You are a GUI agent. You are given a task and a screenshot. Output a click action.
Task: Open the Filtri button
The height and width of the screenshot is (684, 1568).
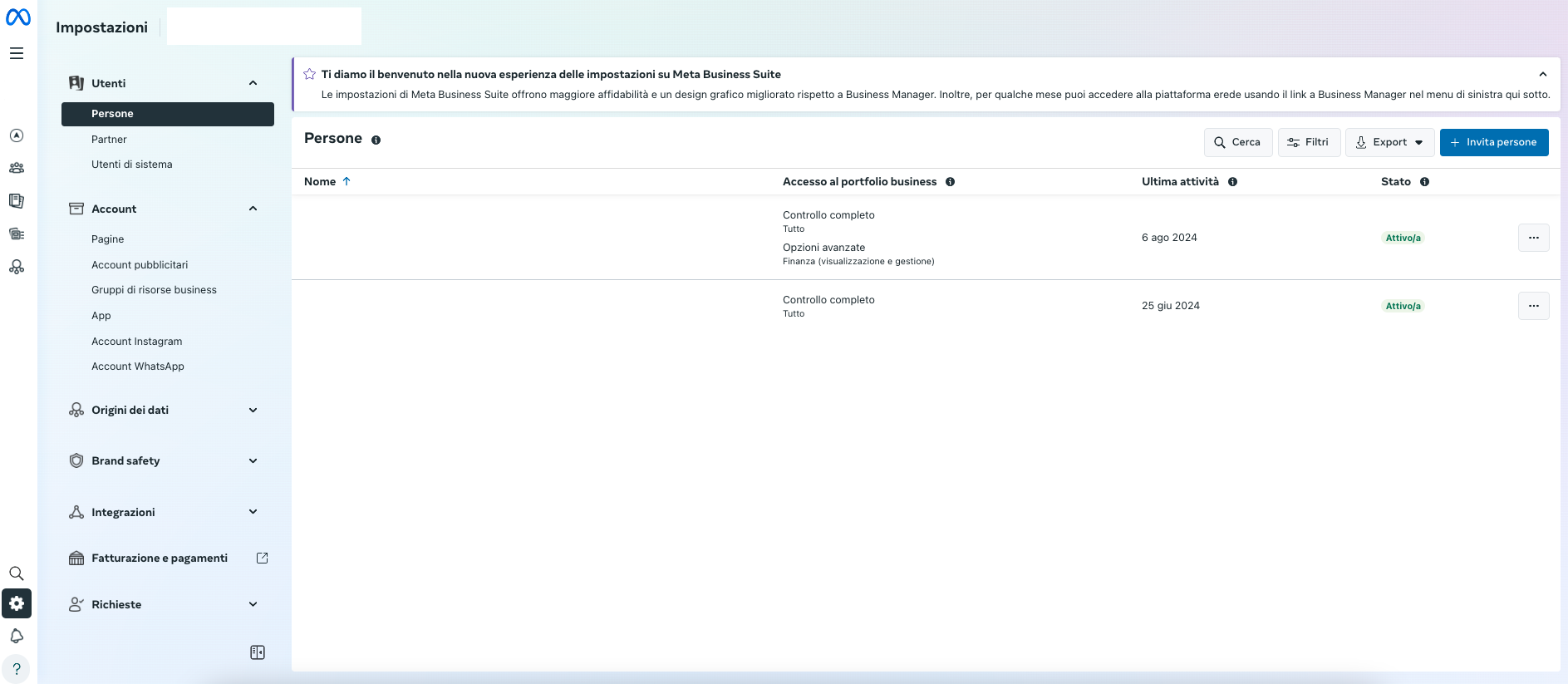1309,142
